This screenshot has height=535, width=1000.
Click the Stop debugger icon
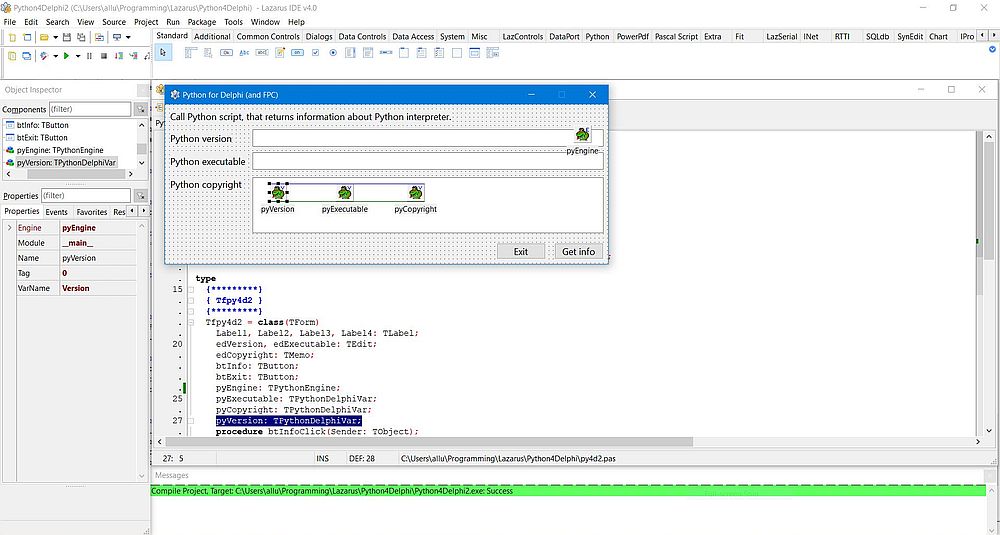104,56
